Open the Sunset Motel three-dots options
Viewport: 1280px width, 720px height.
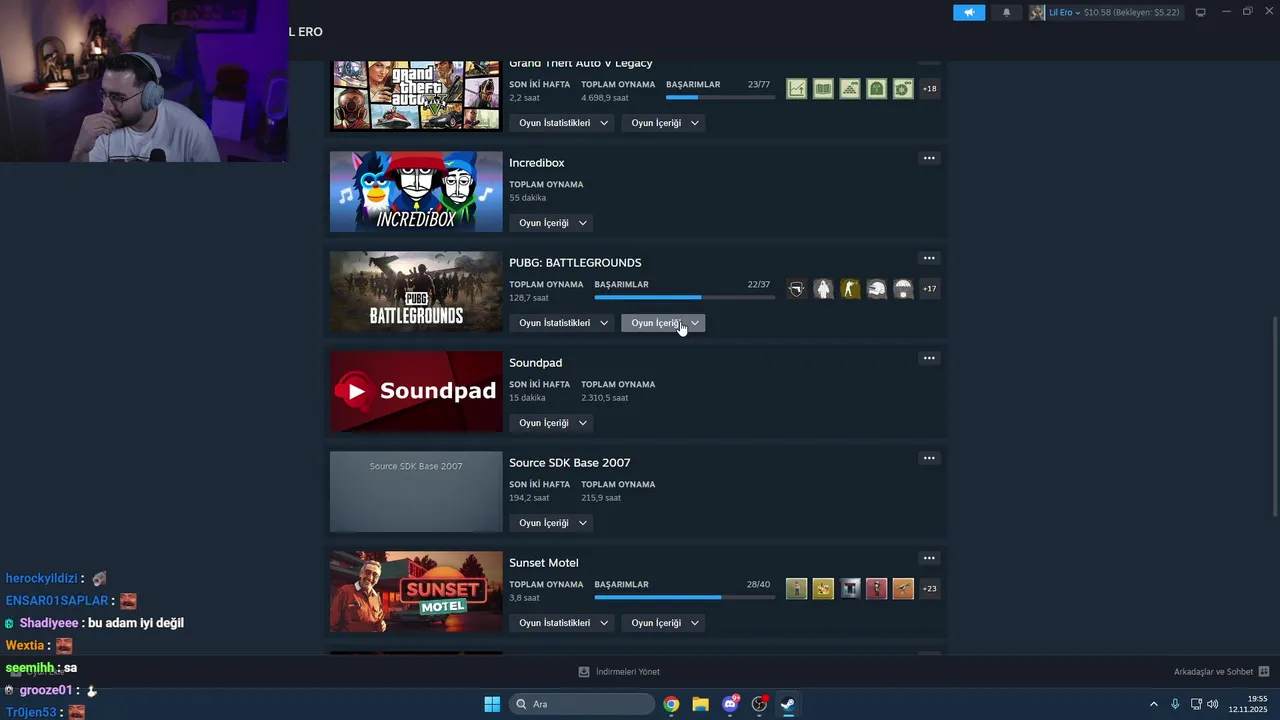click(x=929, y=558)
